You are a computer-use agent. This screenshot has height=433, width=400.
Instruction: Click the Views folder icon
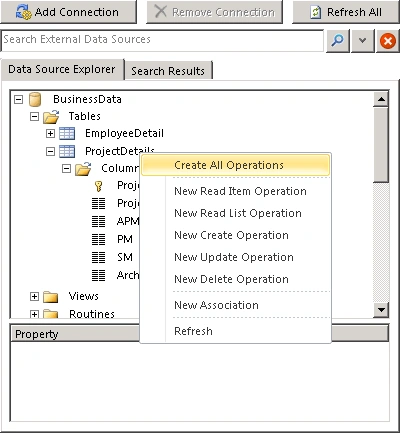tap(51, 297)
